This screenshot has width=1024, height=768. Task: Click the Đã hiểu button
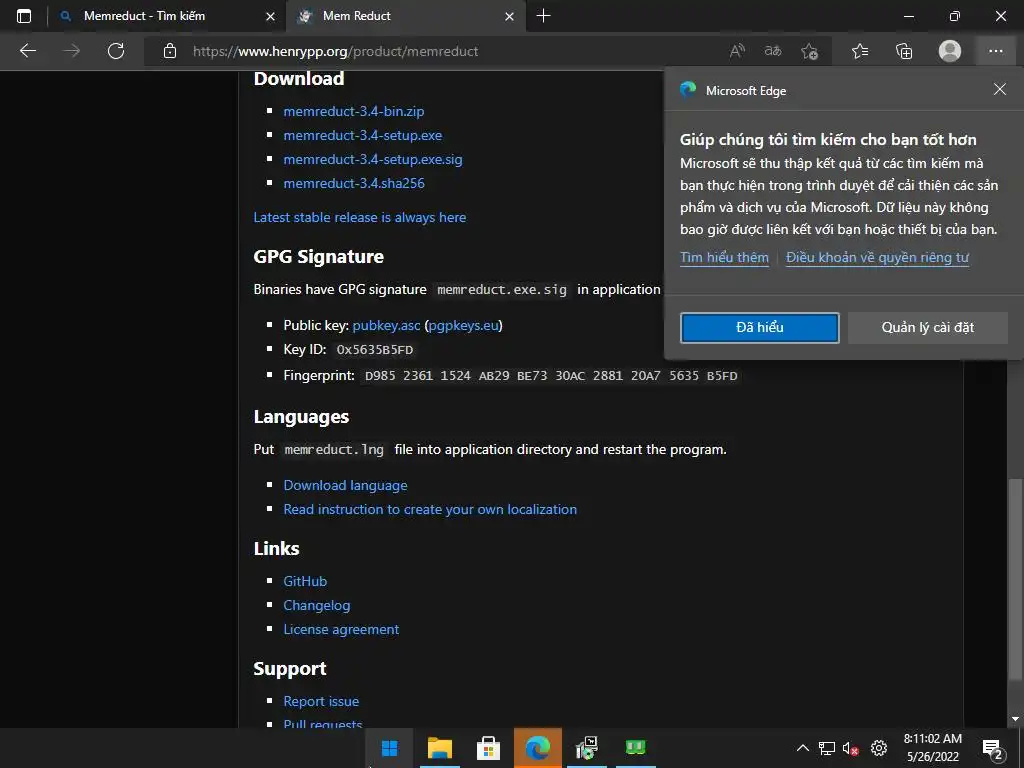760,327
